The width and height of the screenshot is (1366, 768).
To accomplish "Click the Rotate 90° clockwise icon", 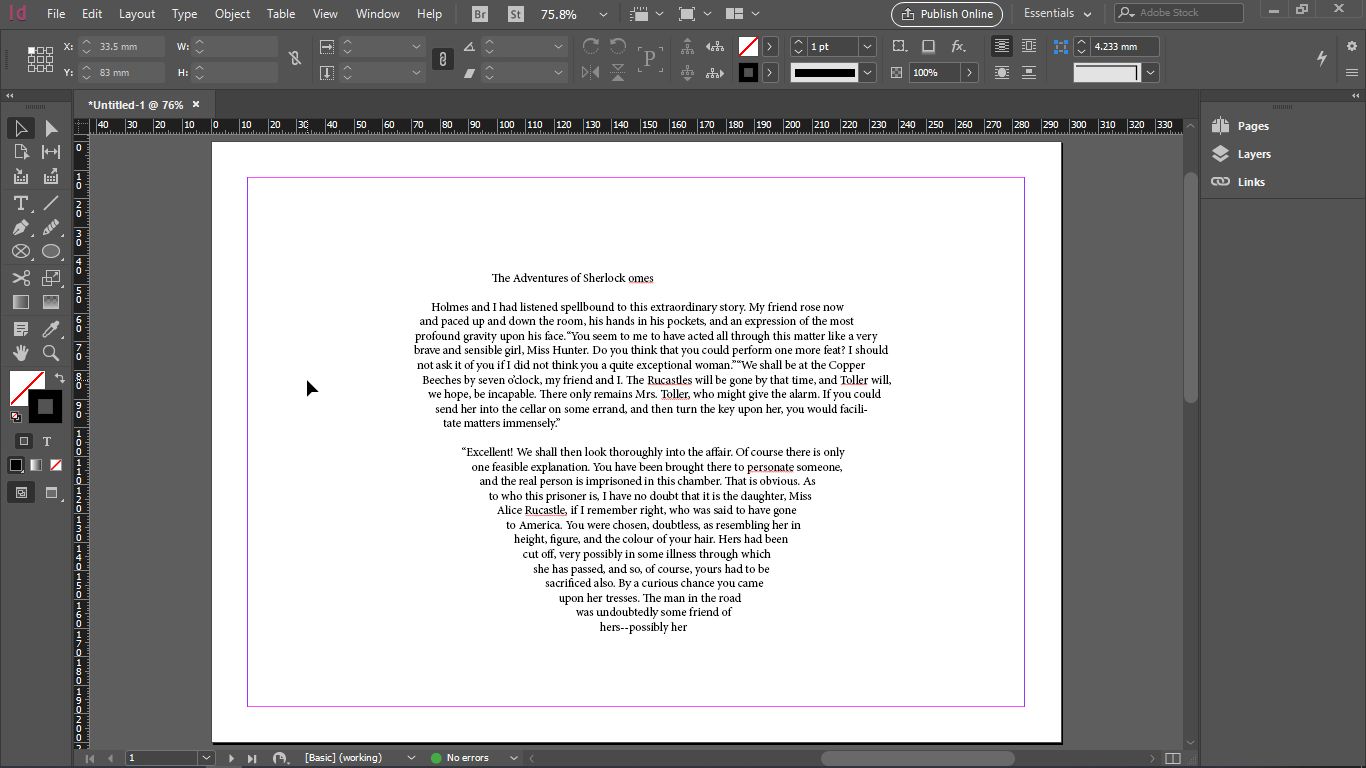I will click(x=590, y=47).
